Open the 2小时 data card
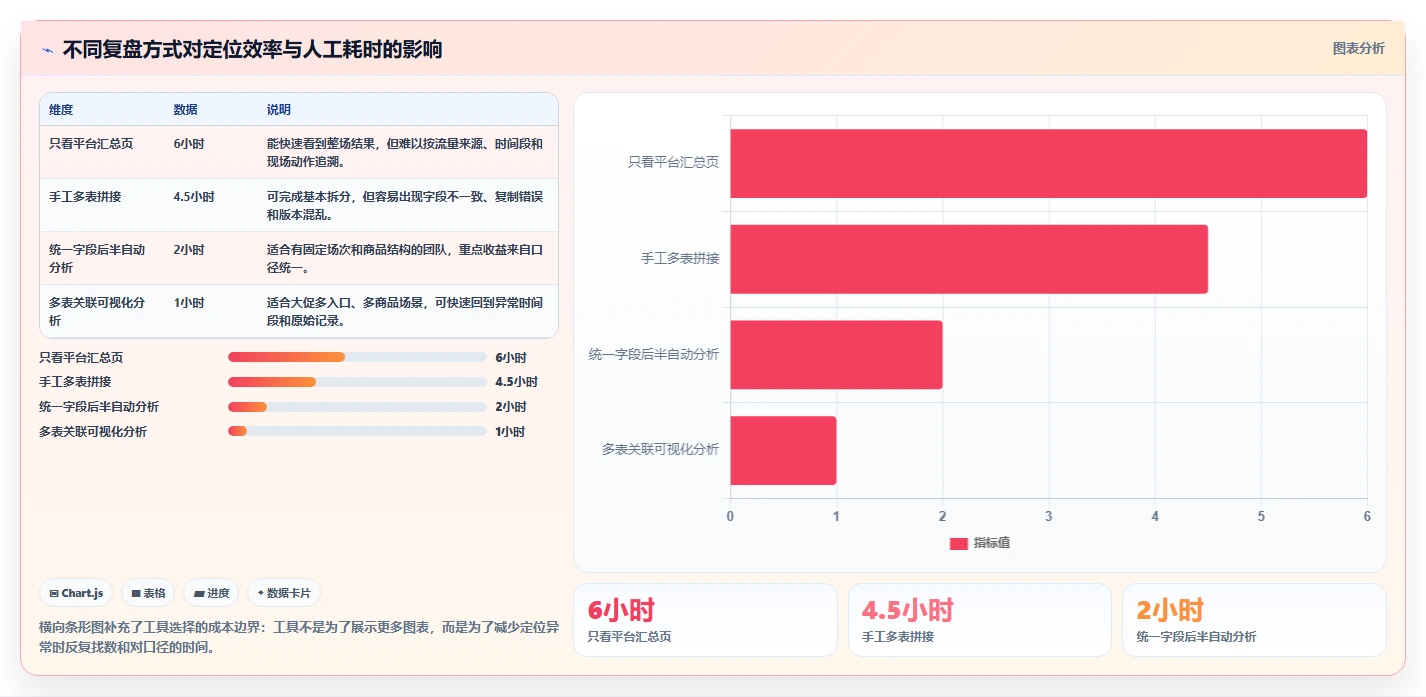 [1254, 620]
